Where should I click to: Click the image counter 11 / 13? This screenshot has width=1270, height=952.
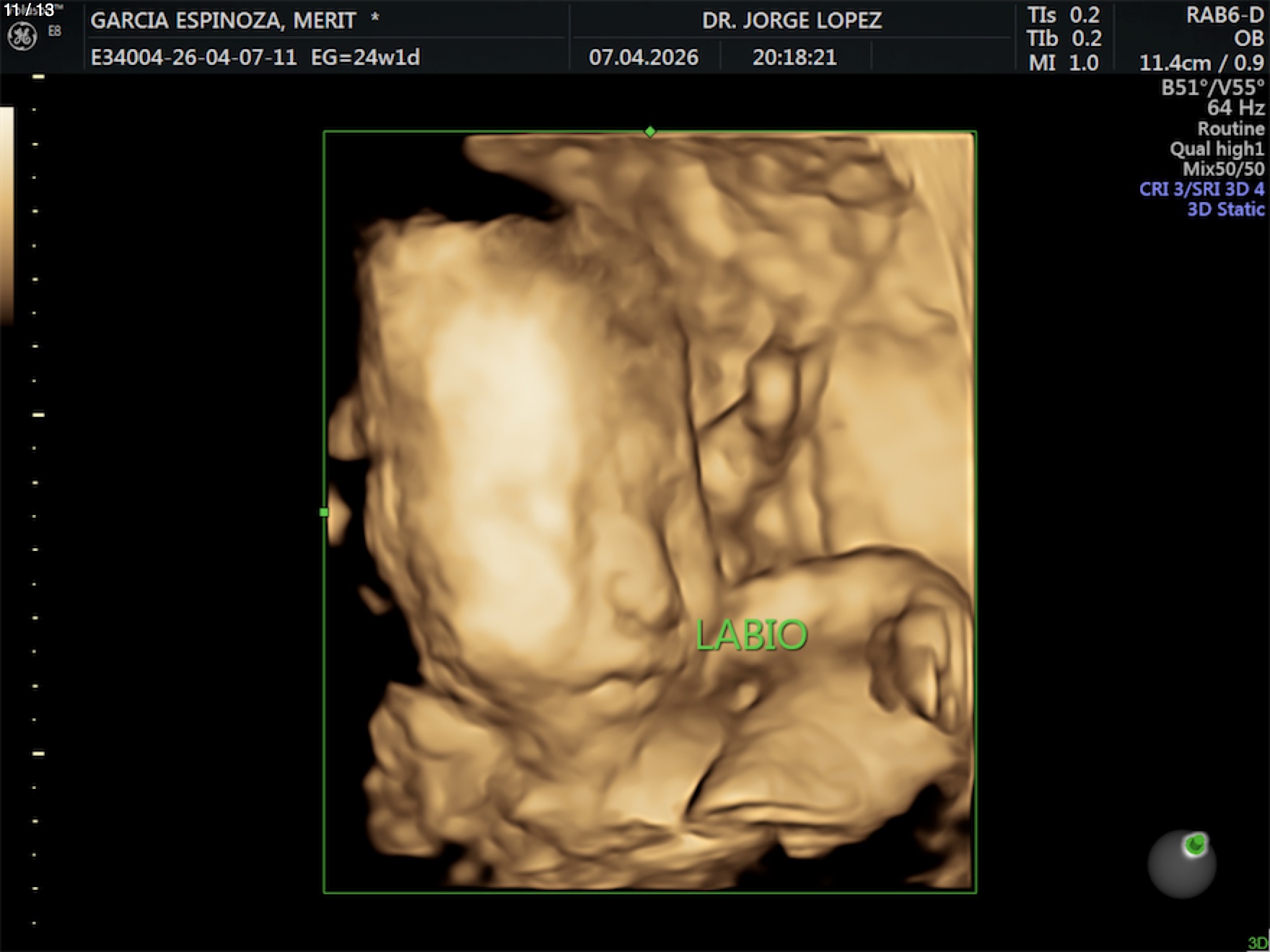(x=29, y=10)
